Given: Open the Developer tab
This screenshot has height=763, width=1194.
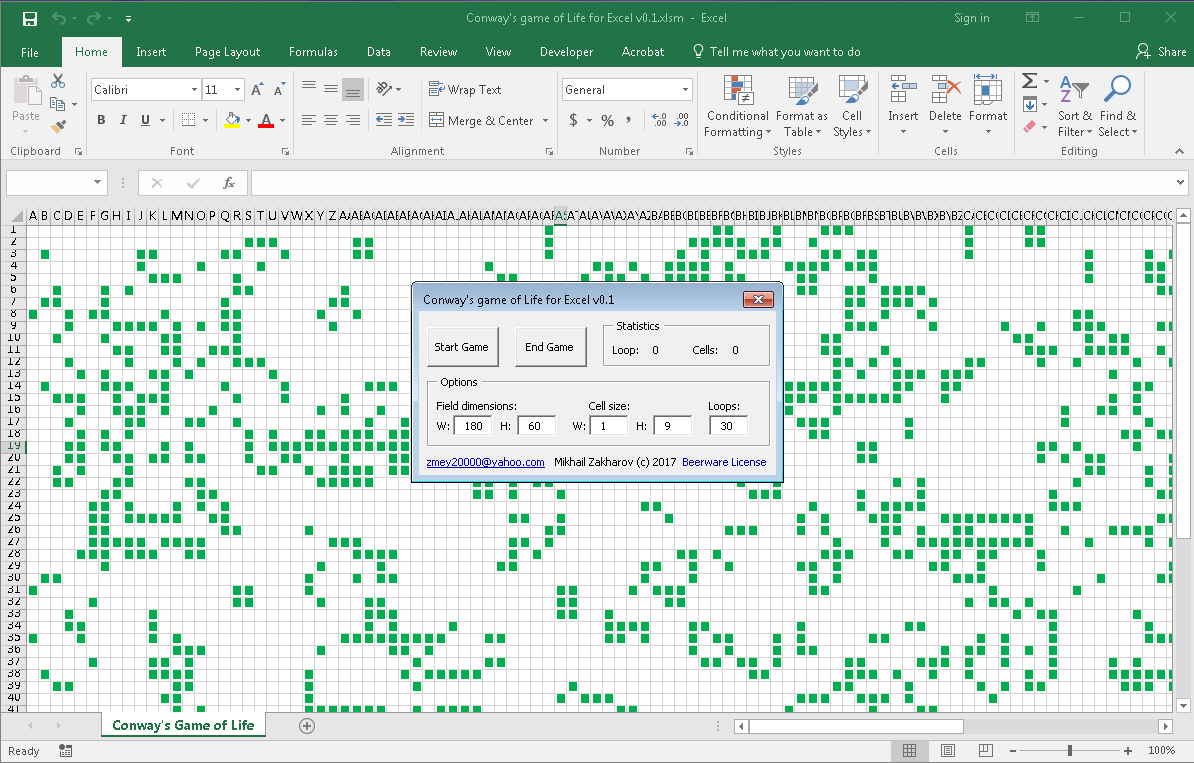Looking at the screenshot, I should (566, 52).
